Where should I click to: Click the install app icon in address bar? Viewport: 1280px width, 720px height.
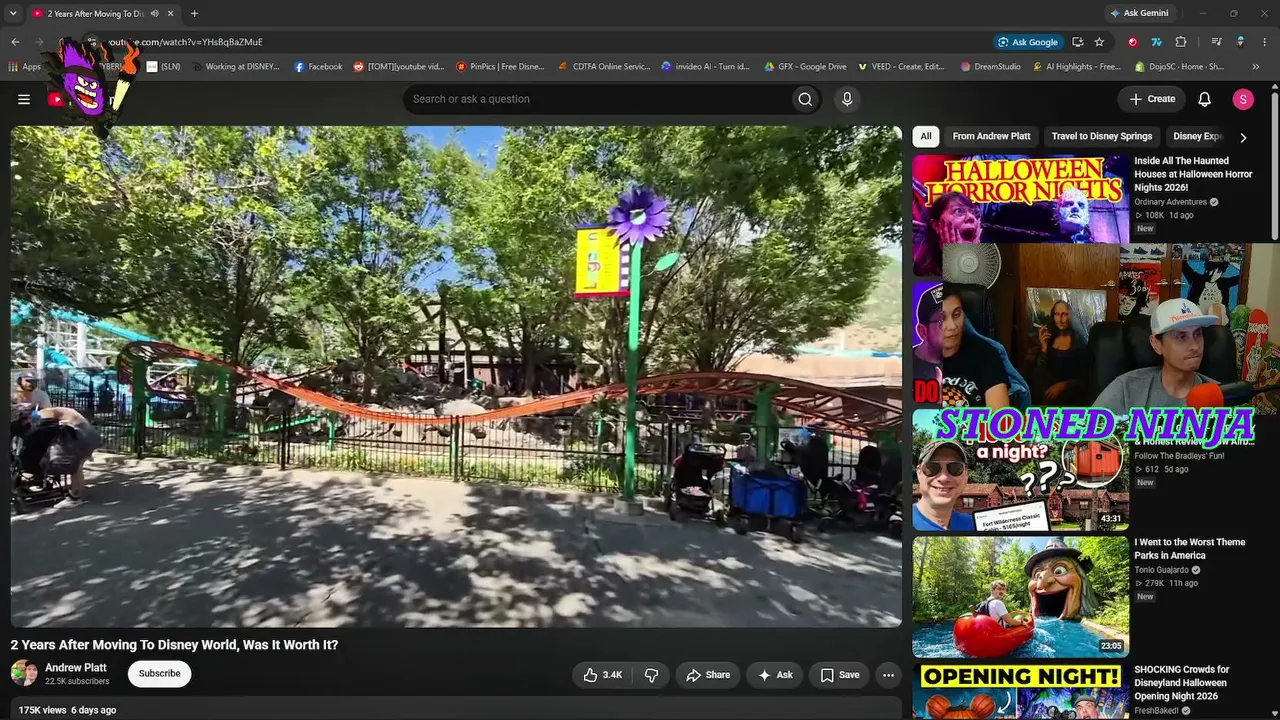point(1077,42)
